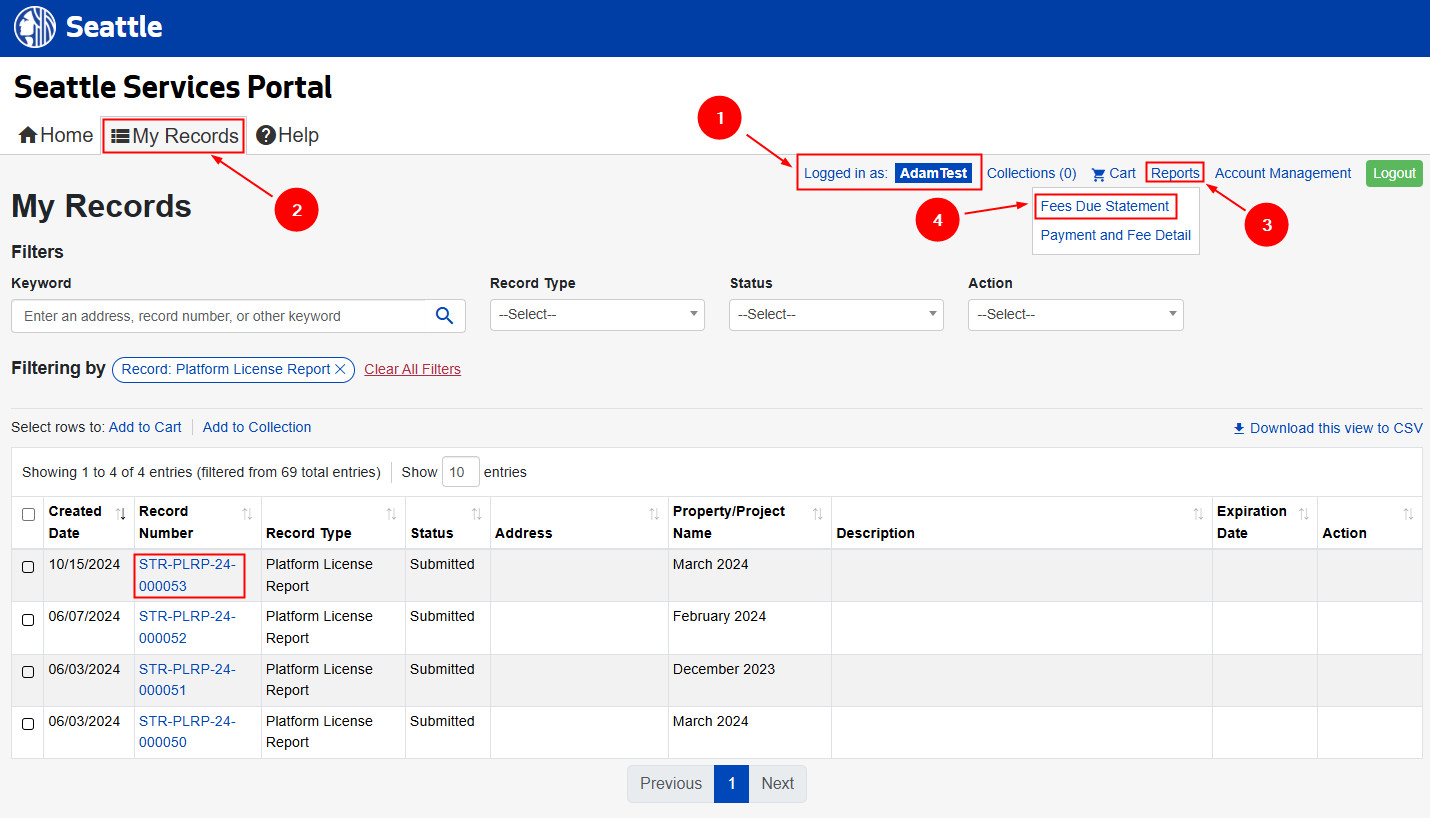The height and width of the screenshot is (818, 1430).
Task: Select the row checkbox for STR-PLRP-24-000053
Action: tap(28, 567)
